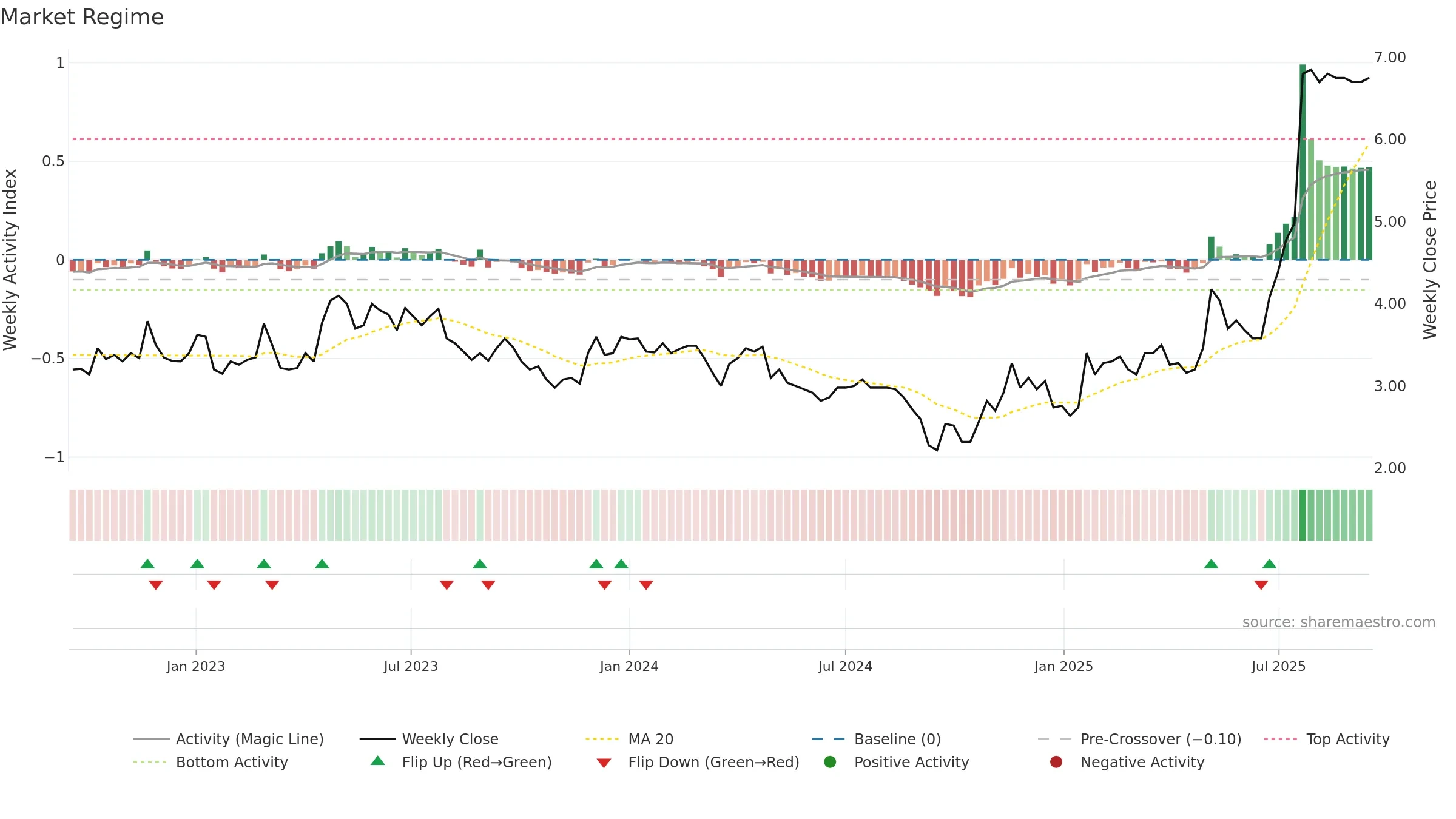Click the first green flip-up marker before Jan 2023
This screenshot has width=1456, height=819.
[x=147, y=564]
